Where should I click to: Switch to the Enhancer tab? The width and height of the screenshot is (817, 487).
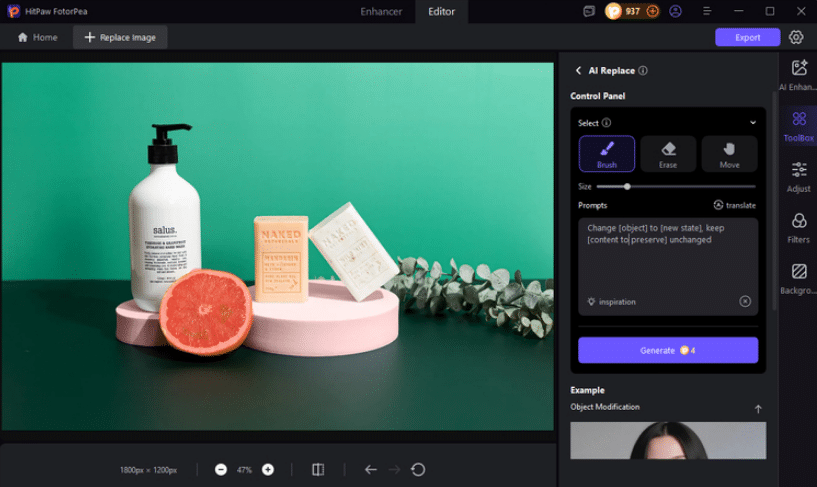click(381, 11)
